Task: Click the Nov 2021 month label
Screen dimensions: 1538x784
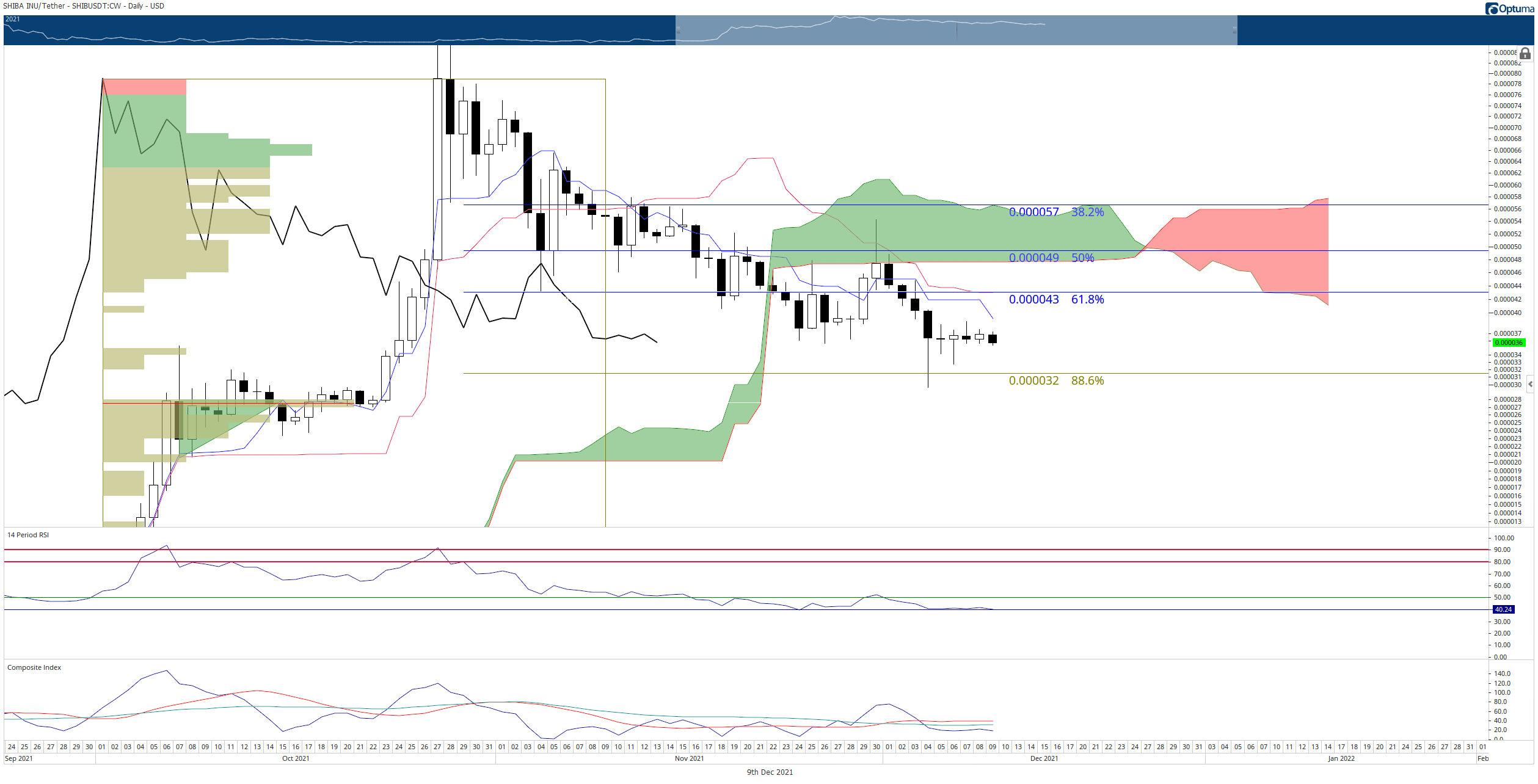Action: [x=689, y=758]
